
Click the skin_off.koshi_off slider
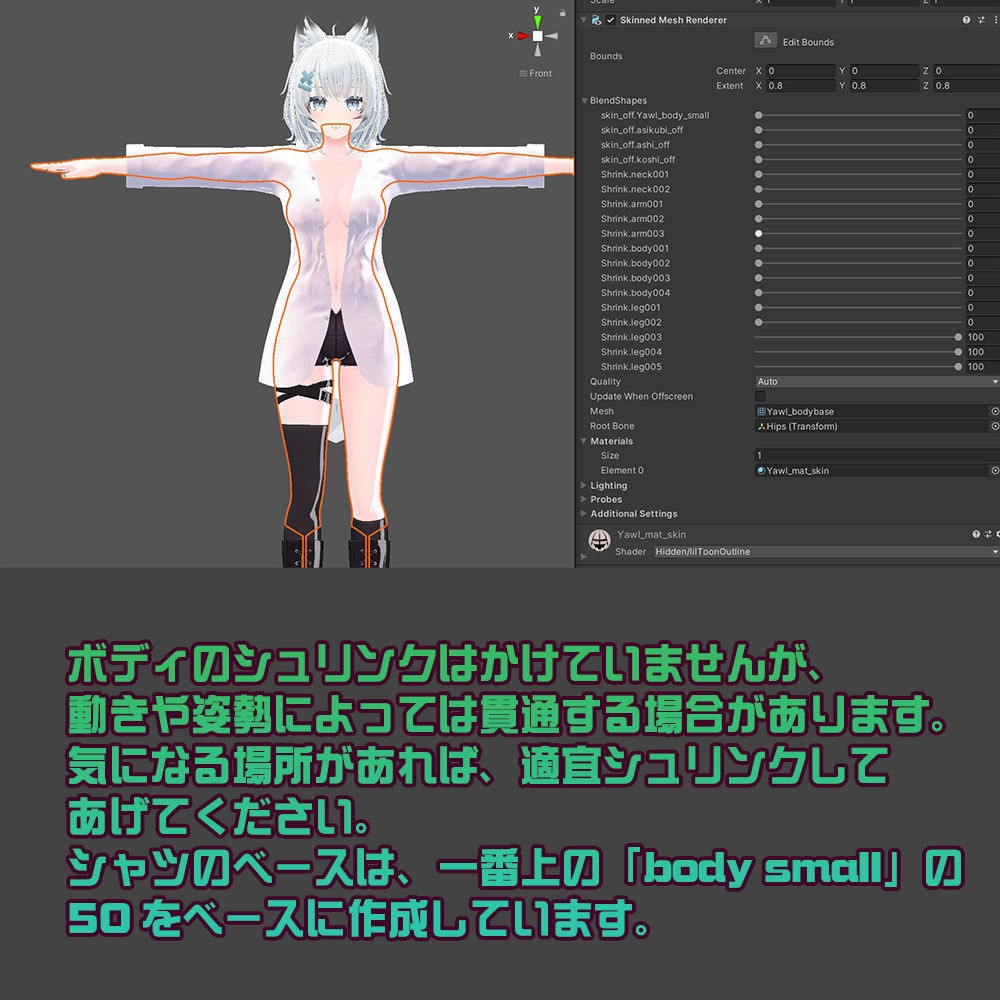pos(858,159)
